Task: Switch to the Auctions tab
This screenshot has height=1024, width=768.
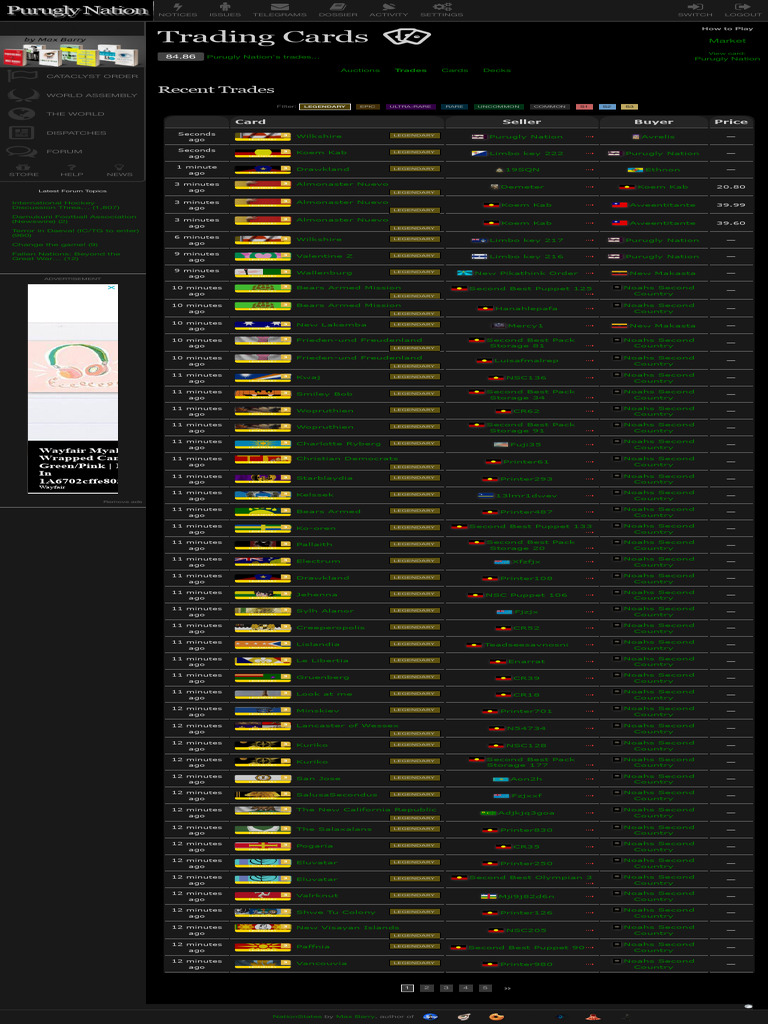Action: tap(360, 71)
